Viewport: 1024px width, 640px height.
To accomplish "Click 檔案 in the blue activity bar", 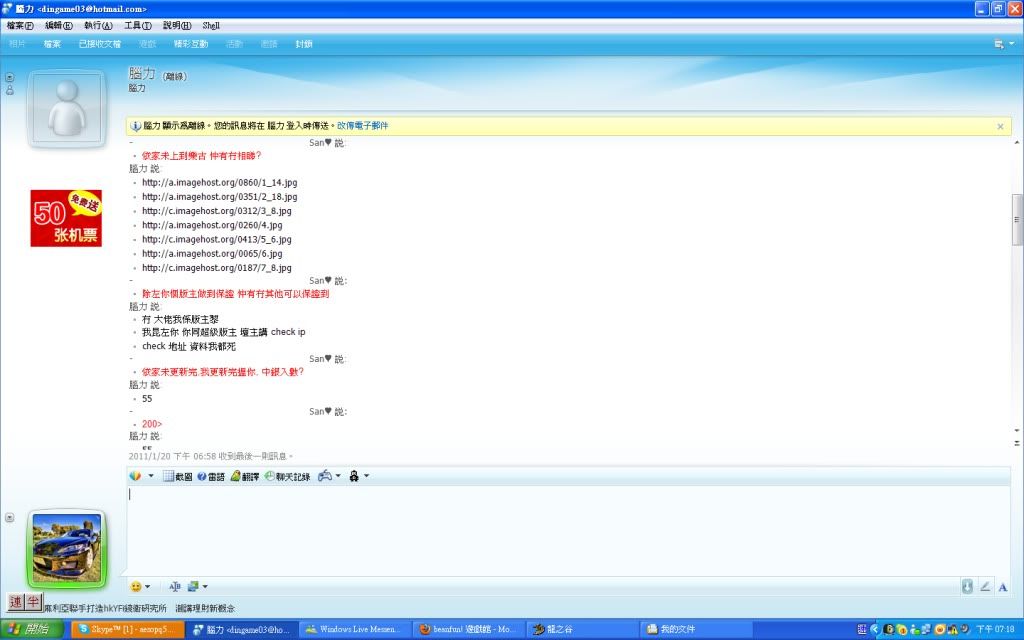I will [52, 44].
